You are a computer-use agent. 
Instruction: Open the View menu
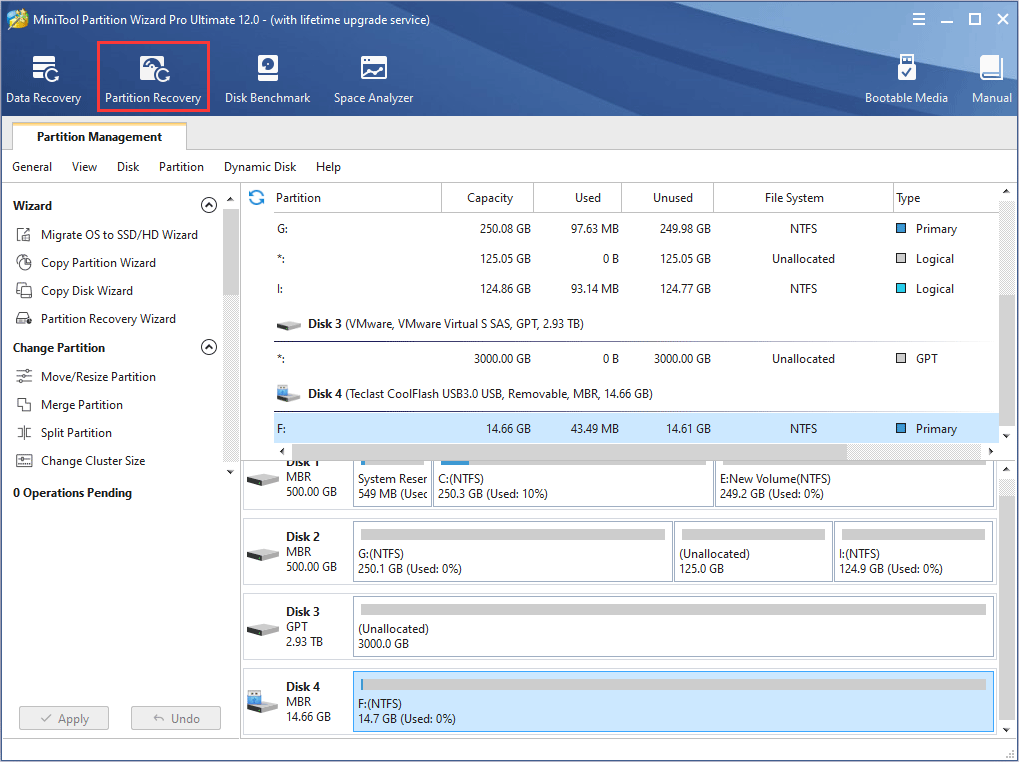click(x=84, y=167)
